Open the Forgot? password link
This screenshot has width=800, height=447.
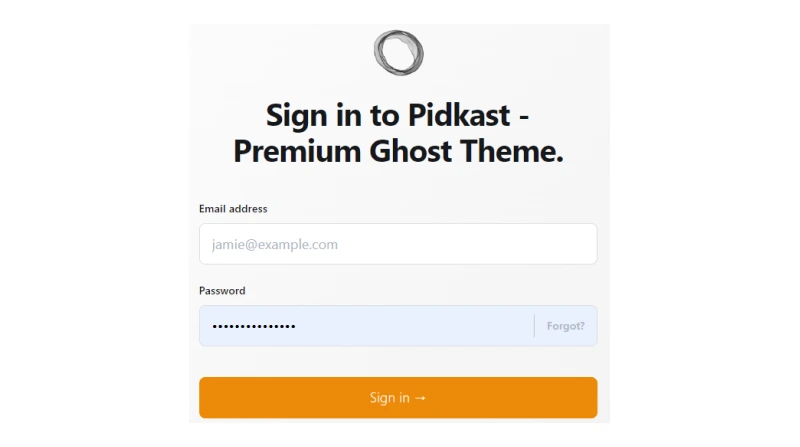pyautogui.click(x=566, y=326)
